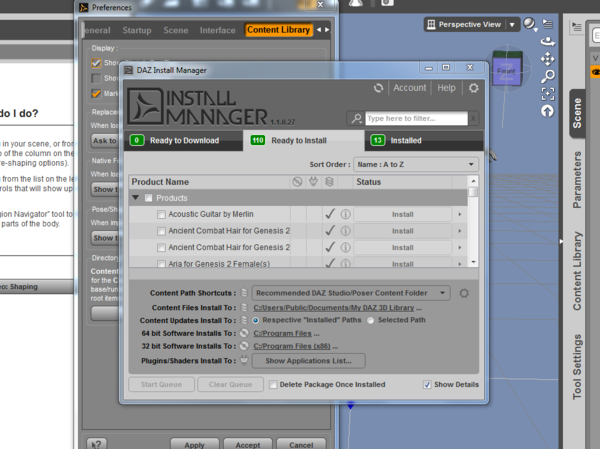This screenshot has height=449, width=600.
Task: Click the refresh icon in Install Manager
Action: click(x=378, y=88)
